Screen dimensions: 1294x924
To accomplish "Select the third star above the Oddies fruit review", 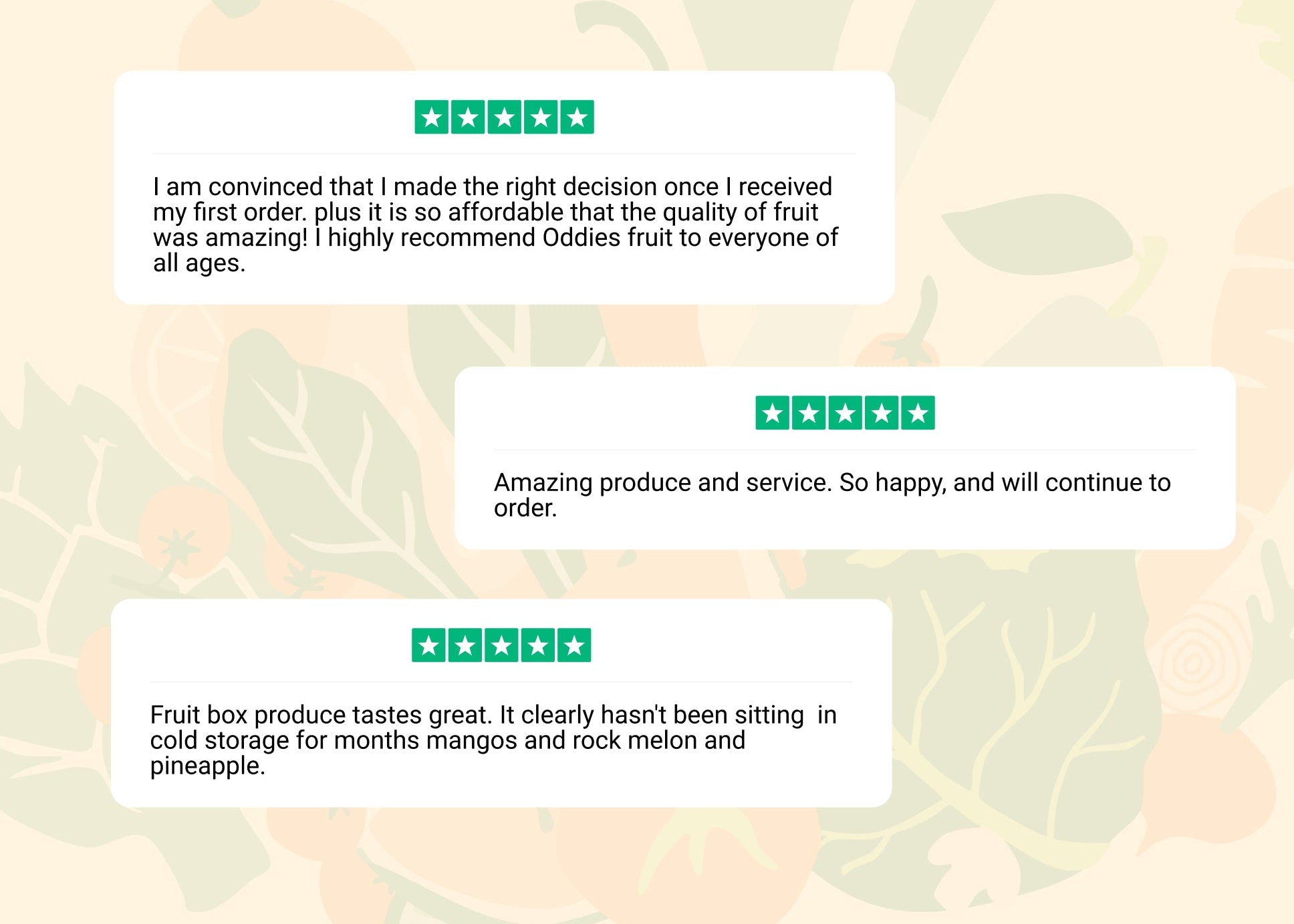I will coord(504,118).
